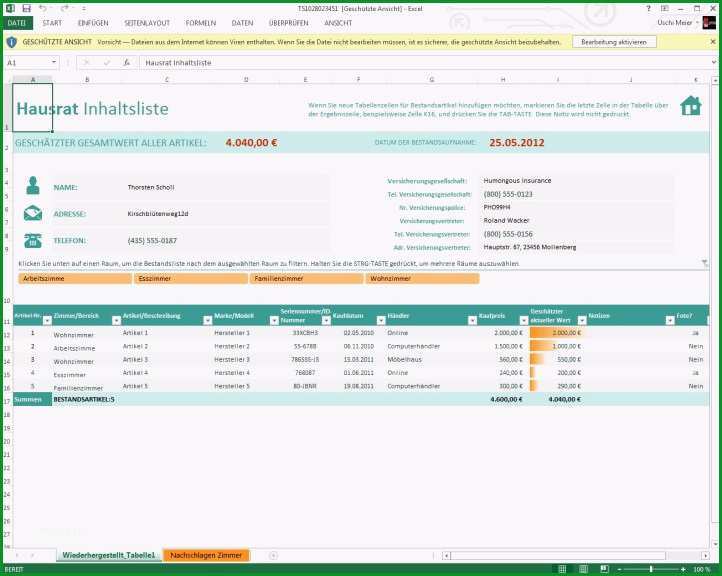
Task: Click the Undo arrow in quick access toolbar
Action: tap(43, 8)
